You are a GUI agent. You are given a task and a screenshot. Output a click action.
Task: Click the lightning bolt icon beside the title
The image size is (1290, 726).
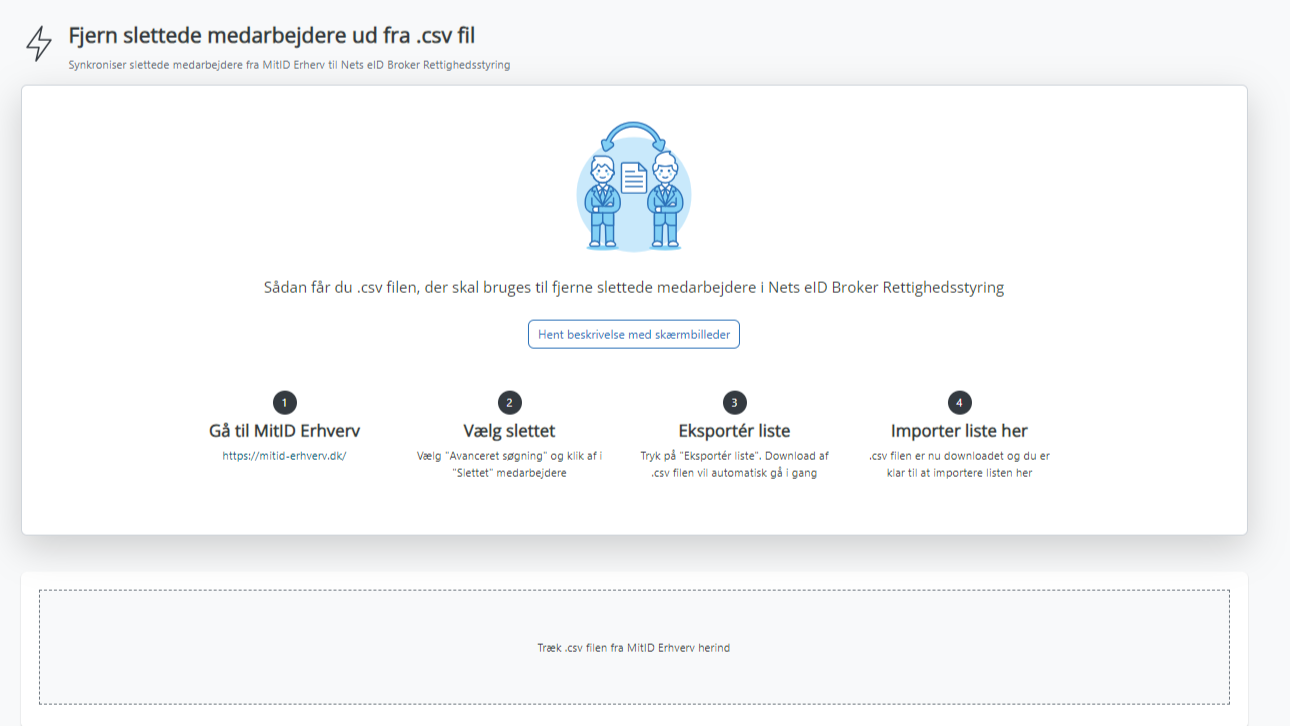39,43
